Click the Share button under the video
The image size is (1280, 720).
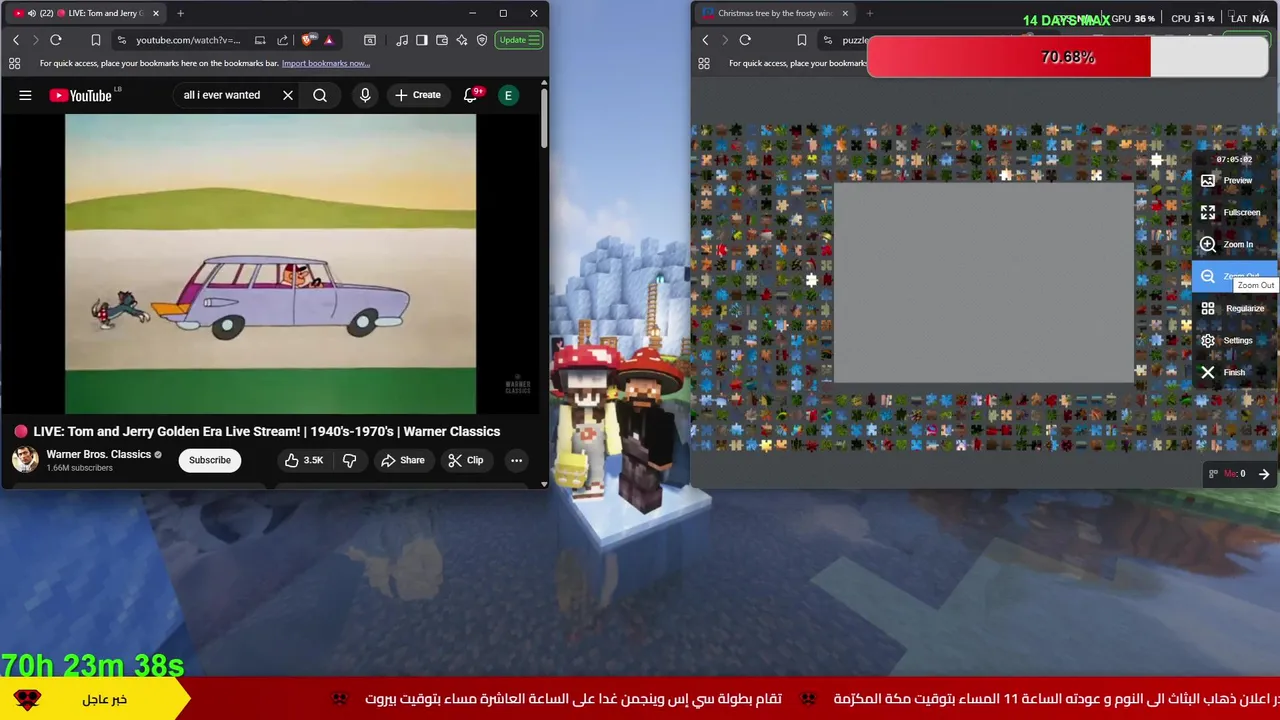(403, 460)
